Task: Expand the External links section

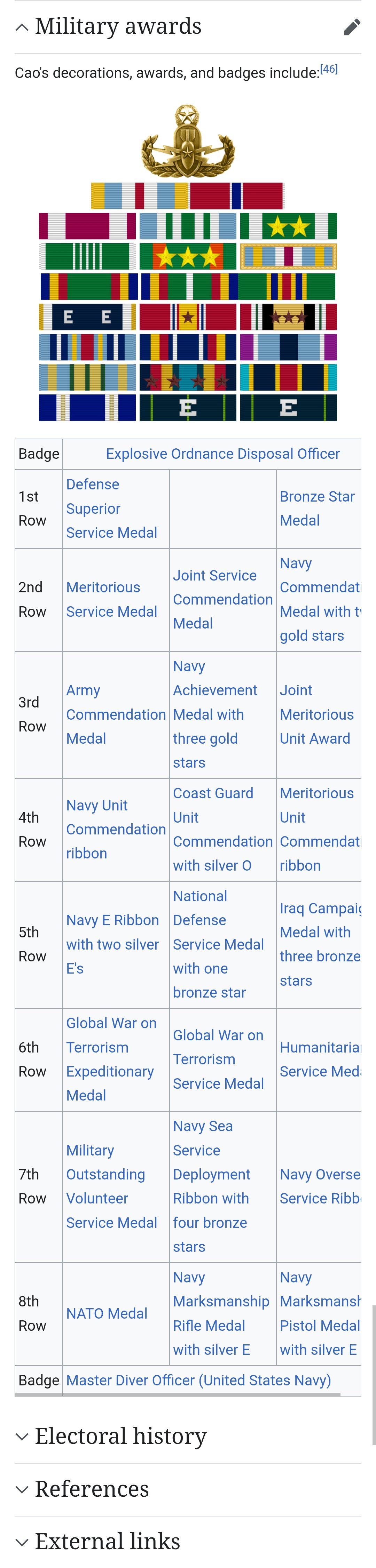Action: coord(22,1542)
